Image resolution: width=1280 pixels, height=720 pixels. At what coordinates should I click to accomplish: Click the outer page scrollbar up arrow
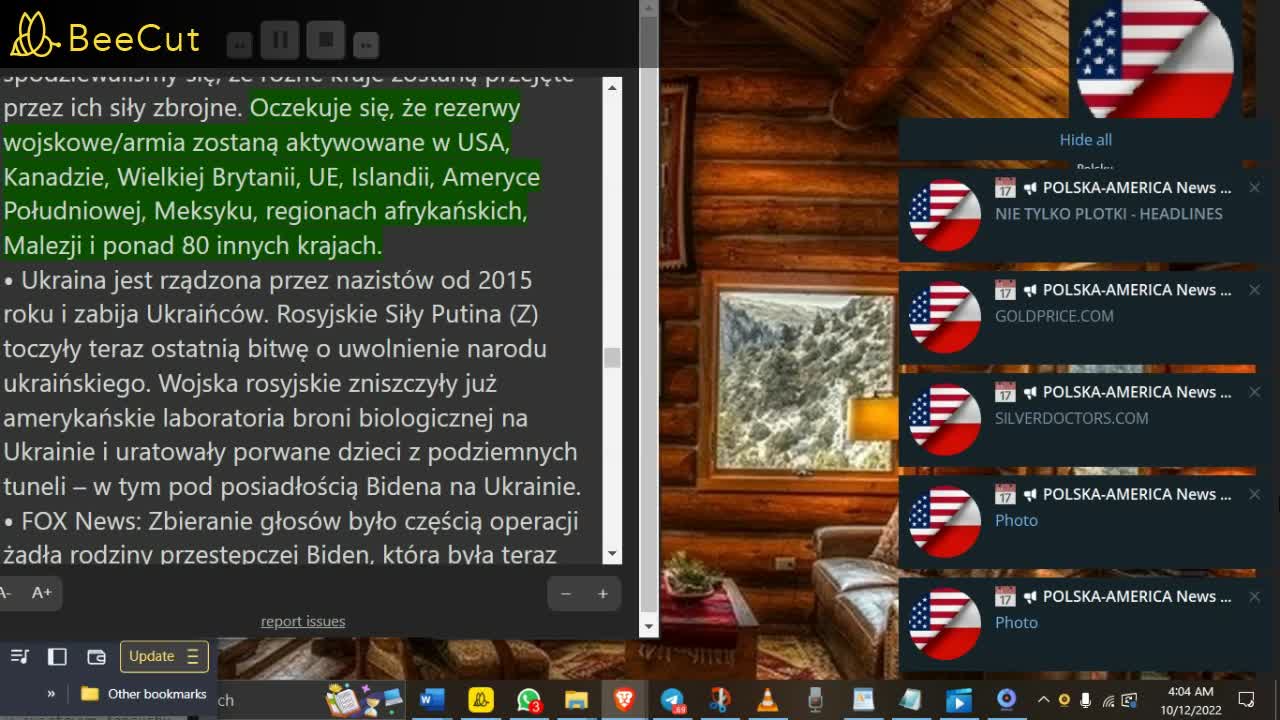(x=648, y=8)
